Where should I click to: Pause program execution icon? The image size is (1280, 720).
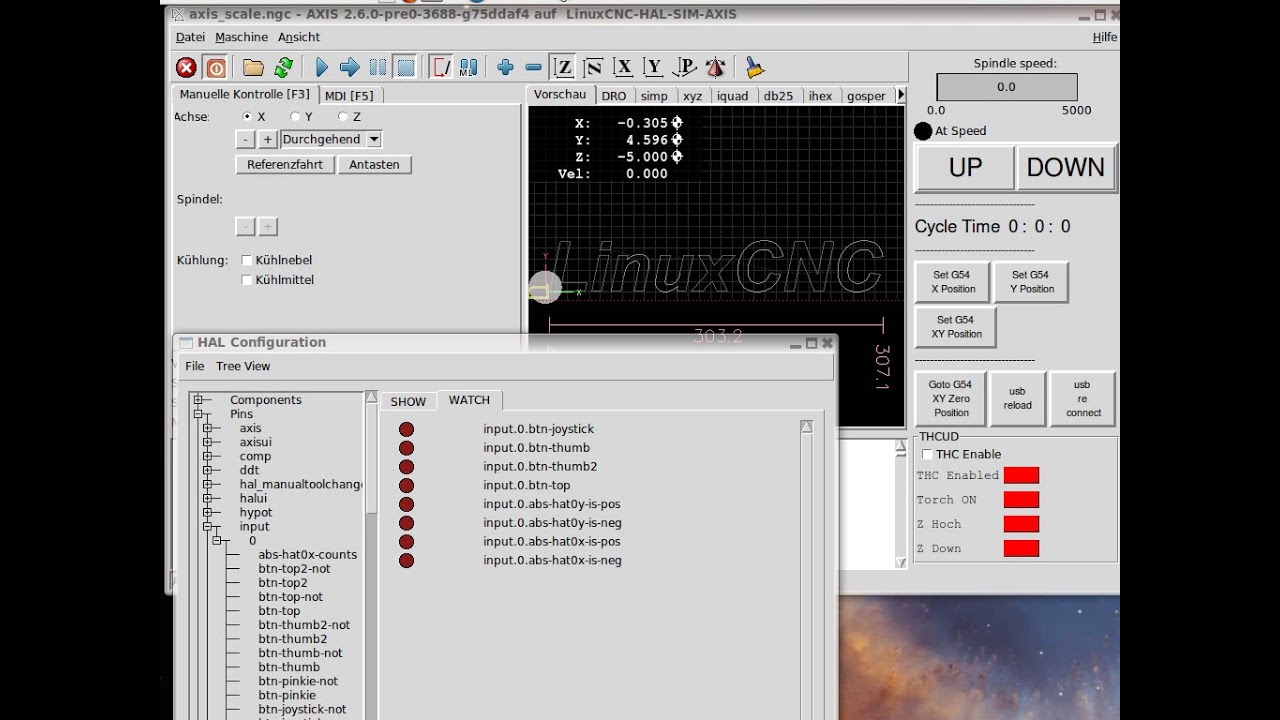coord(378,68)
